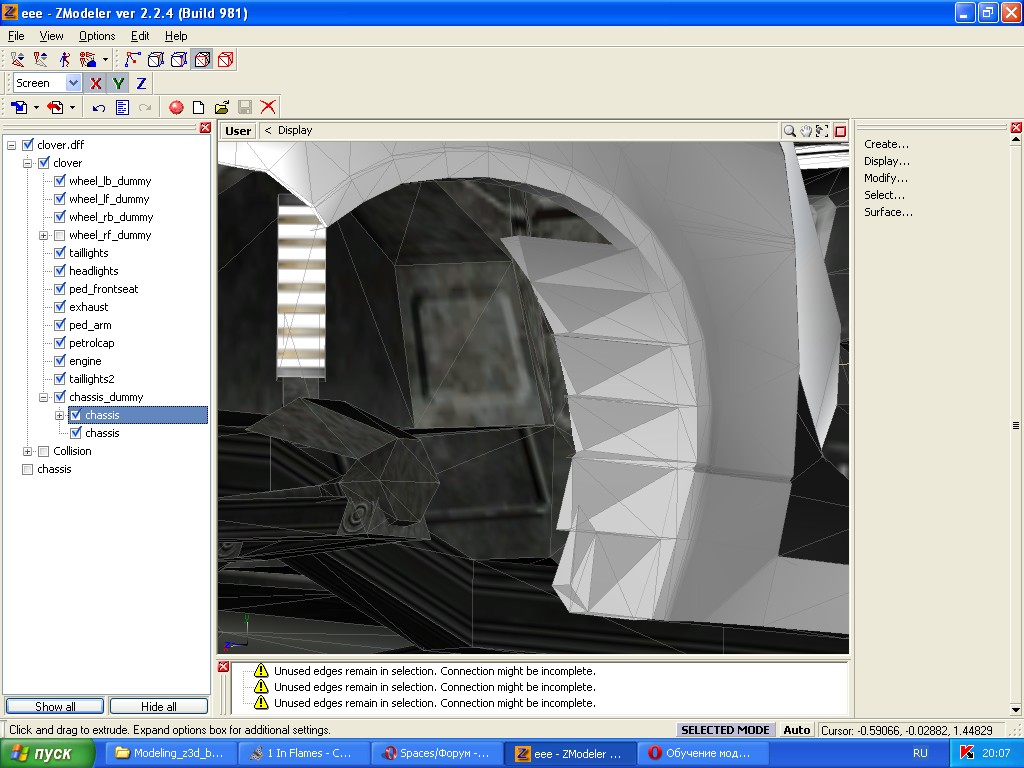Uncheck the wheel_lb_dummy checkbox
The height and width of the screenshot is (768, 1024).
tap(60, 181)
